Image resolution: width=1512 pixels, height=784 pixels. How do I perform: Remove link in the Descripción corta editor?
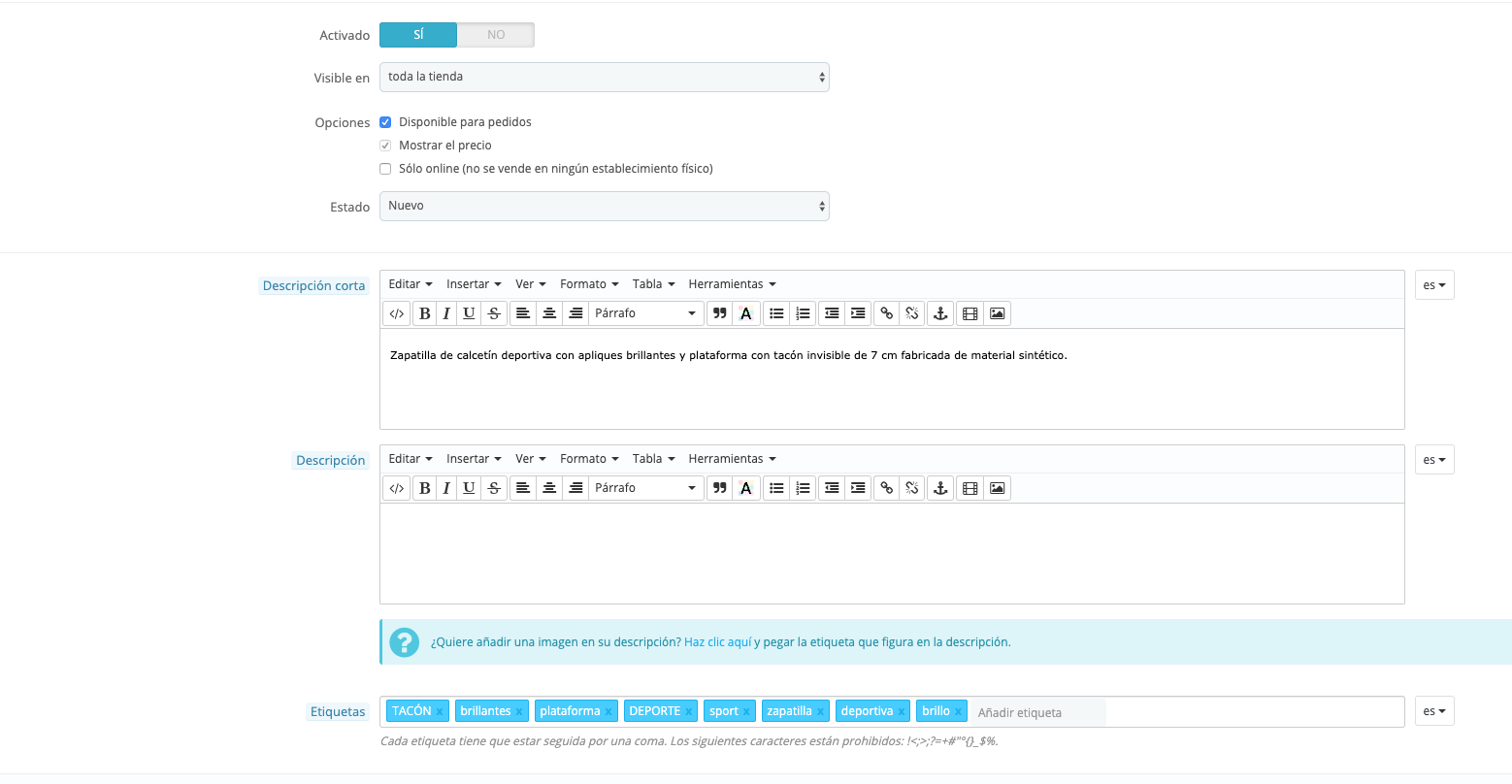click(x=911, y=313)
